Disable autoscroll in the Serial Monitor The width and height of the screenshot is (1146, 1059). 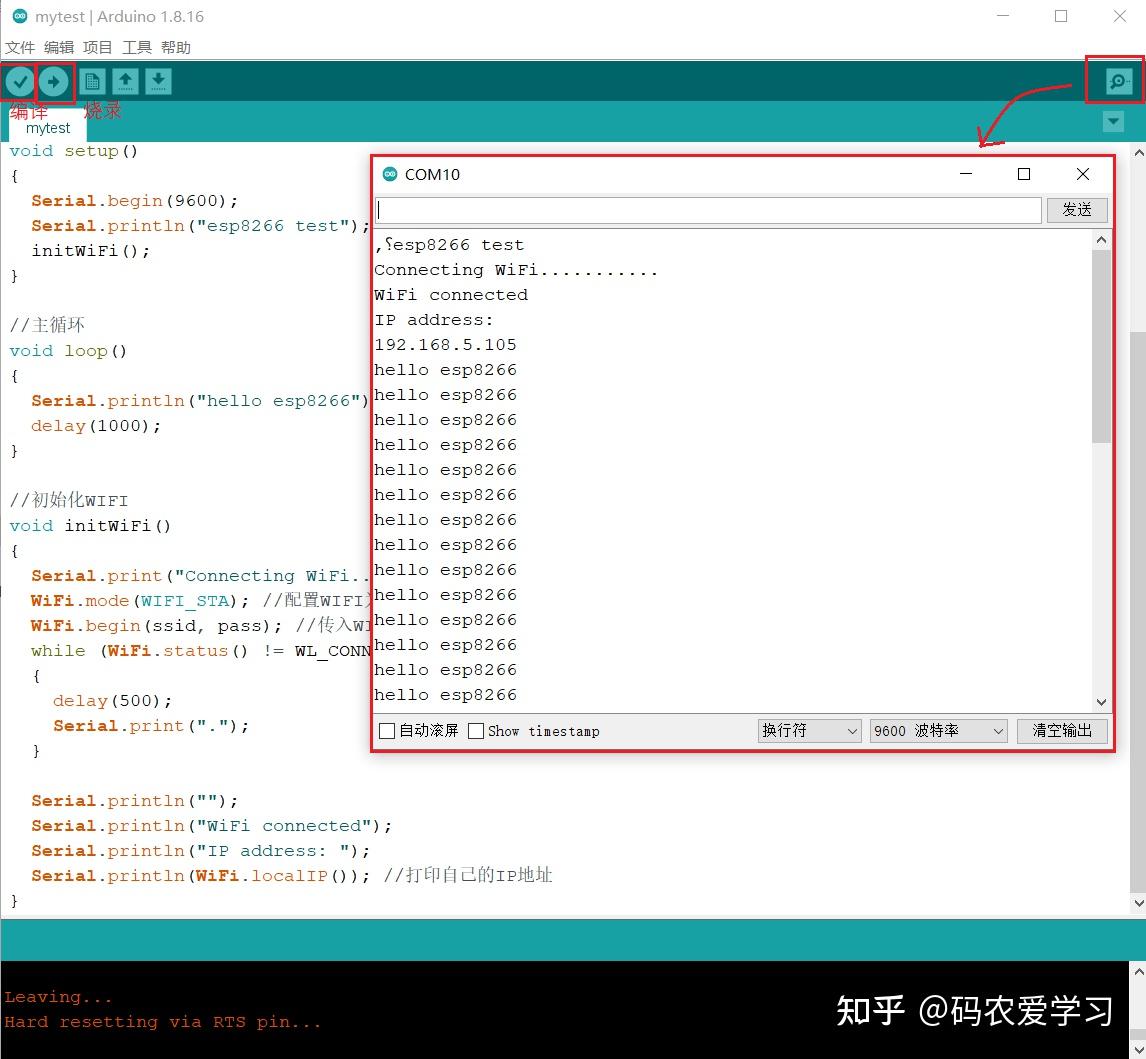pos(386,731)
